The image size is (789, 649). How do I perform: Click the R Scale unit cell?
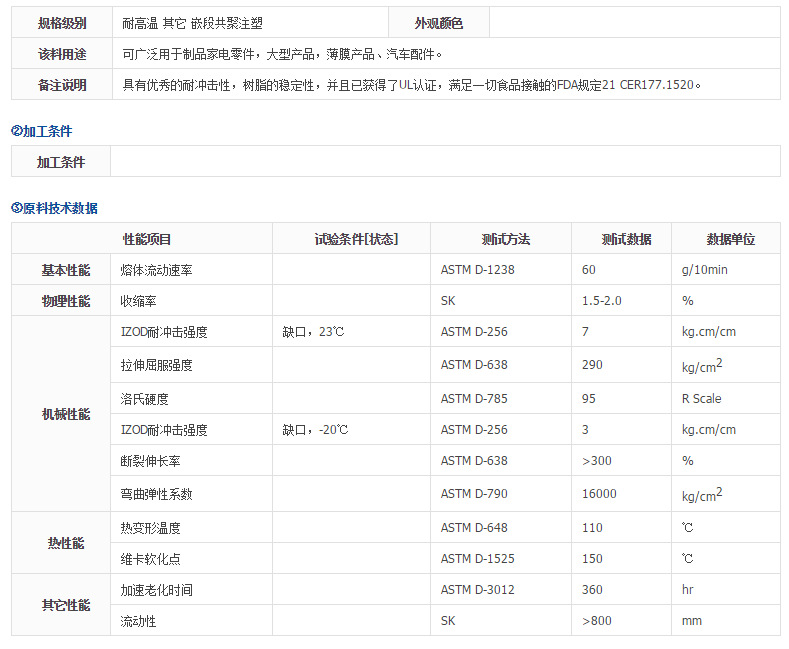[x=726, y=398]
